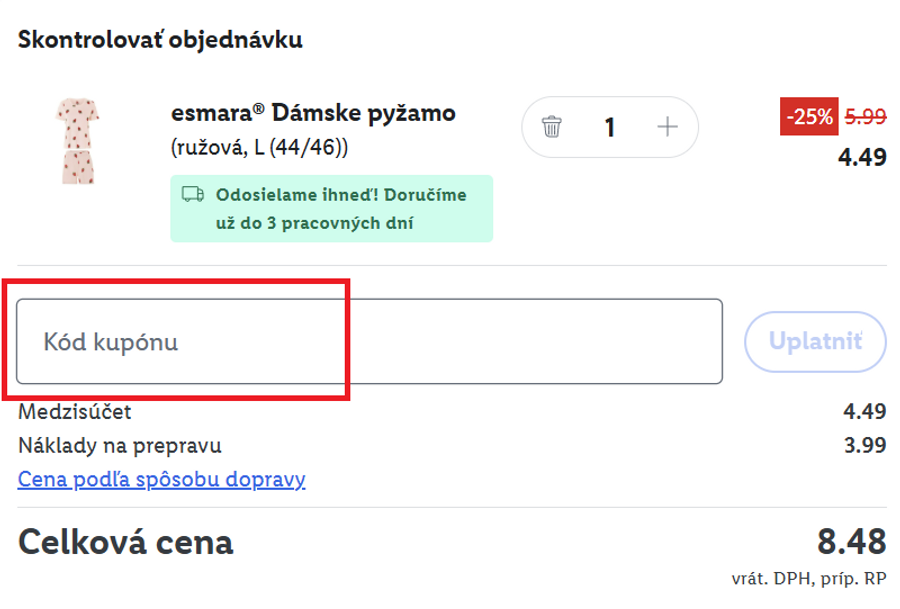Select the discounted price 4.49
This screenshot has width=900, height=609.
(x=863, y=157)
